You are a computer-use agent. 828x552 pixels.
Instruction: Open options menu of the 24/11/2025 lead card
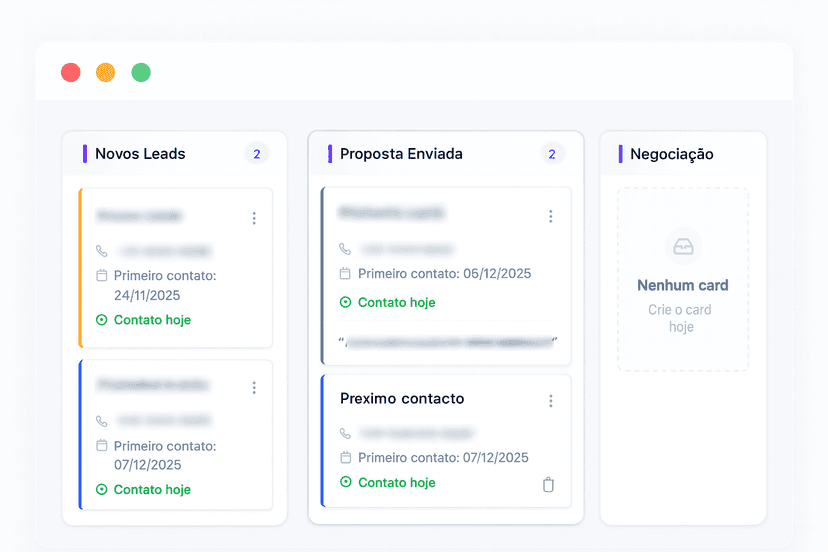coord(254,218)
